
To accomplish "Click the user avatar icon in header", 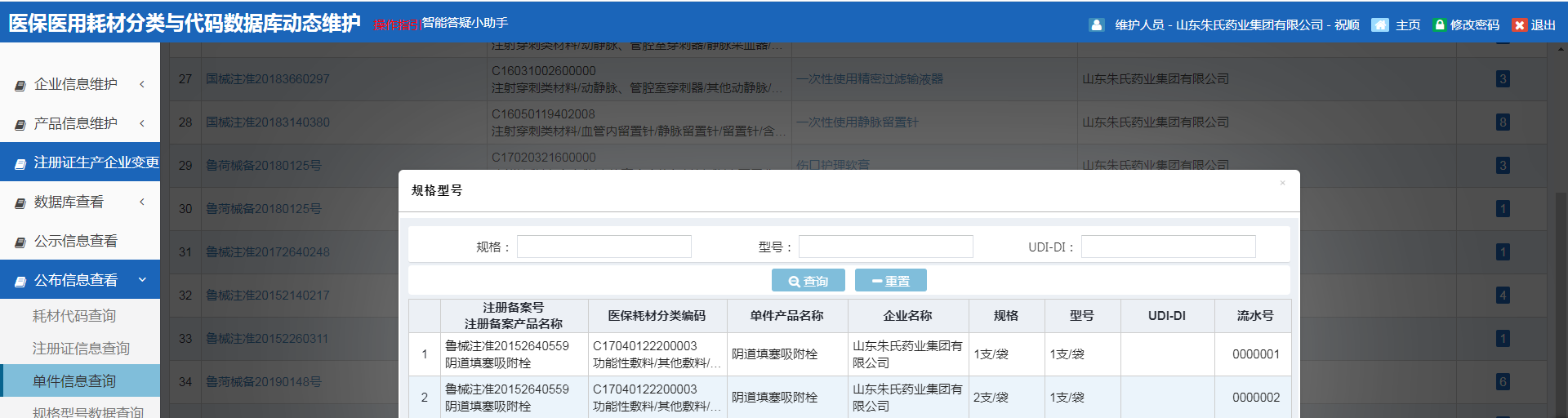I will click(1097, 25).
